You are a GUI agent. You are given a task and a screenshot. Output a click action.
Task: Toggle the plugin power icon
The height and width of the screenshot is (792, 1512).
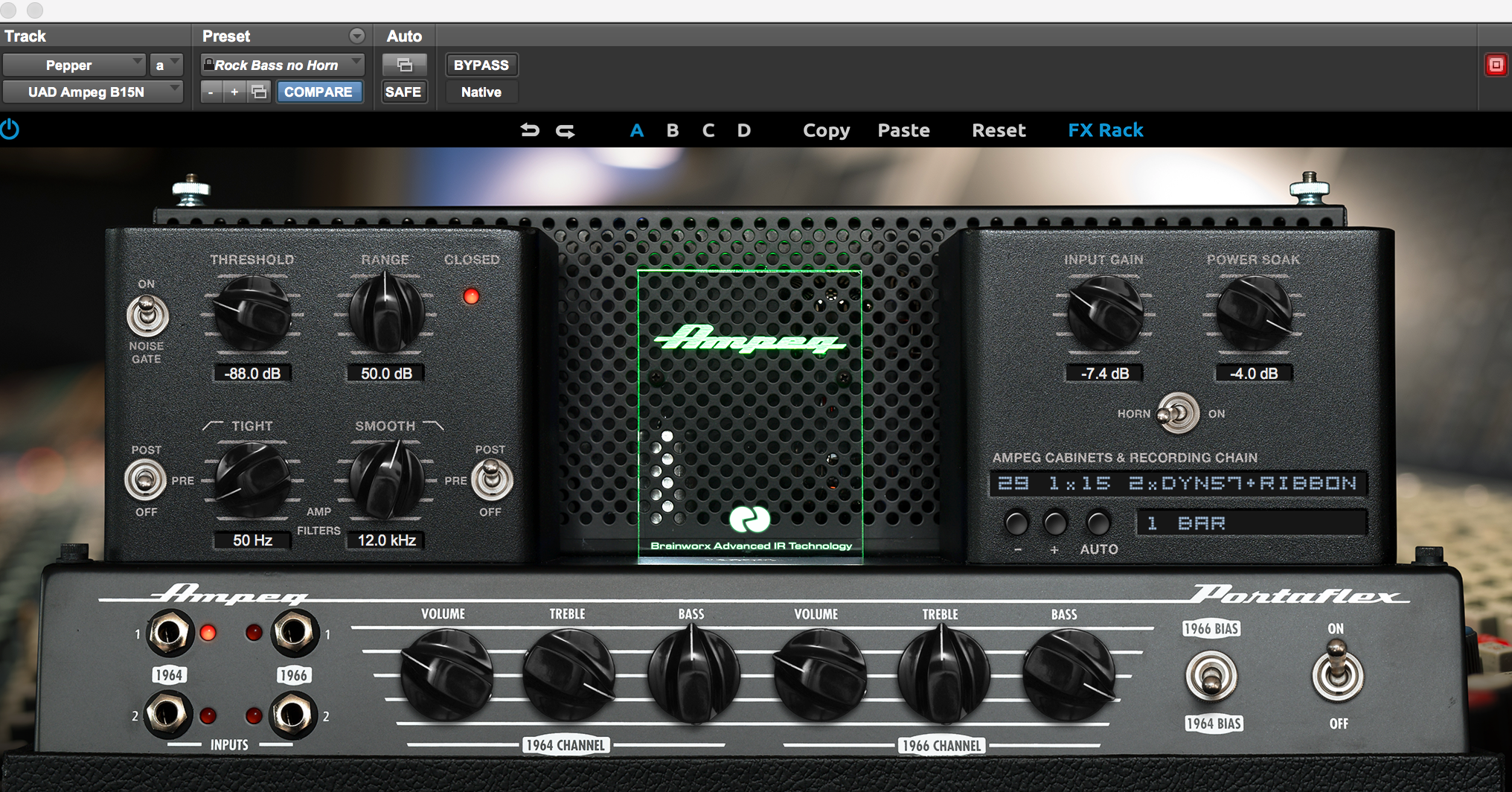[x=10, y=130]
